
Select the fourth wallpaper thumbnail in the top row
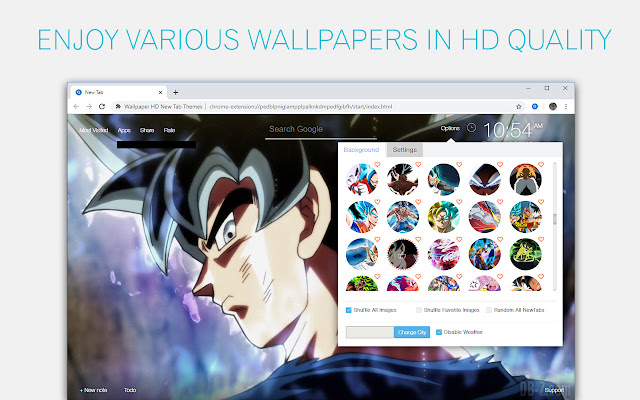(484, 179)
